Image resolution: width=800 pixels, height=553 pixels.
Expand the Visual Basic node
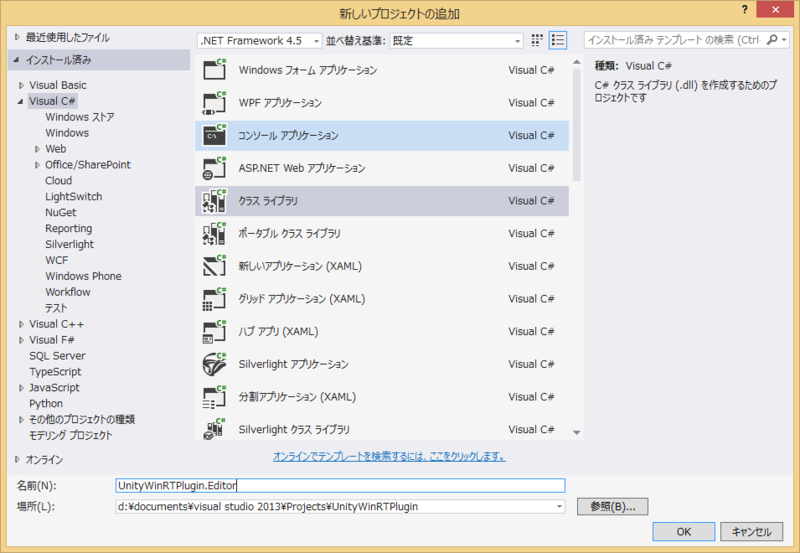point(21,85)
